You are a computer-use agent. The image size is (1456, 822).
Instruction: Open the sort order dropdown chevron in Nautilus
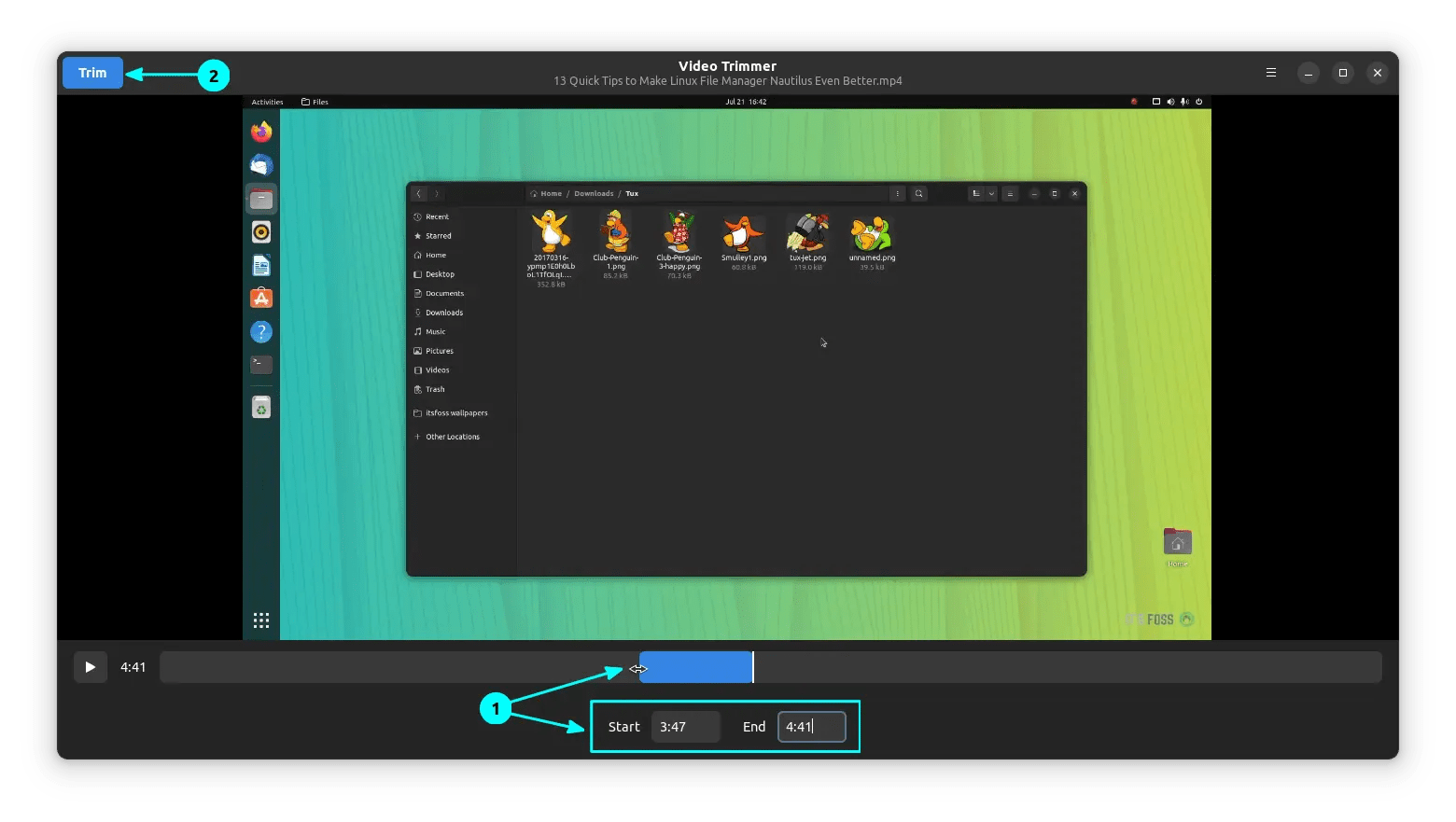coord(991,193)
